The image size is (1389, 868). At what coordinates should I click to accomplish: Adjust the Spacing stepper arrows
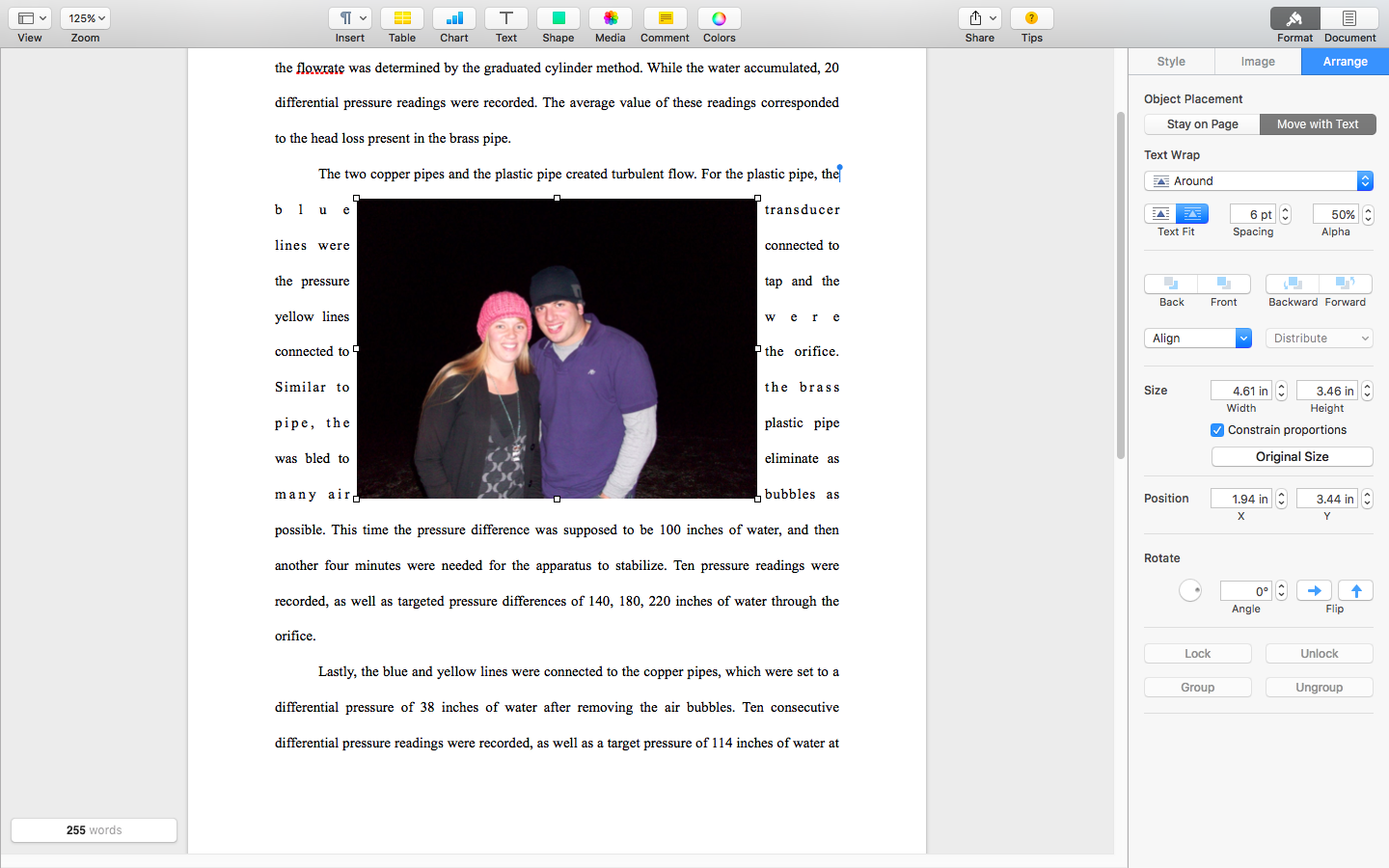point(1285,214)
